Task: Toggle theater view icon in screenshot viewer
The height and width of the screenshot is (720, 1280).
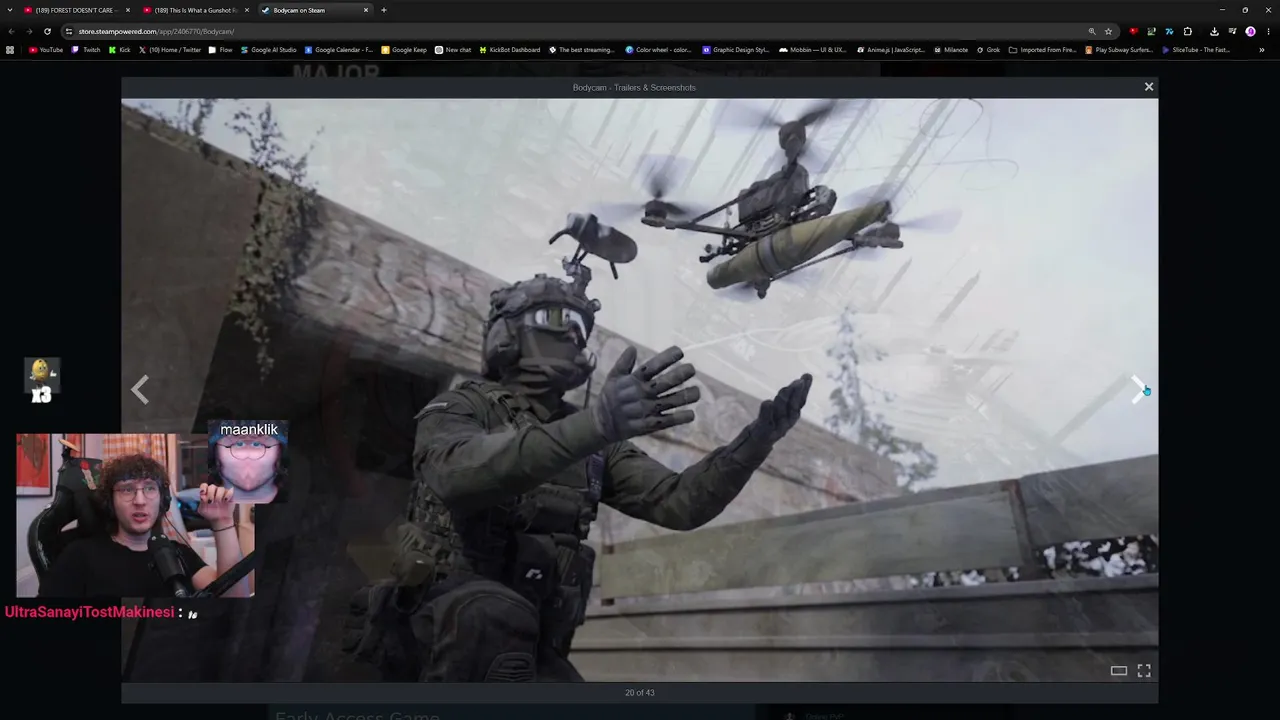Action: pyautogui.click(x=1119, y=671)
